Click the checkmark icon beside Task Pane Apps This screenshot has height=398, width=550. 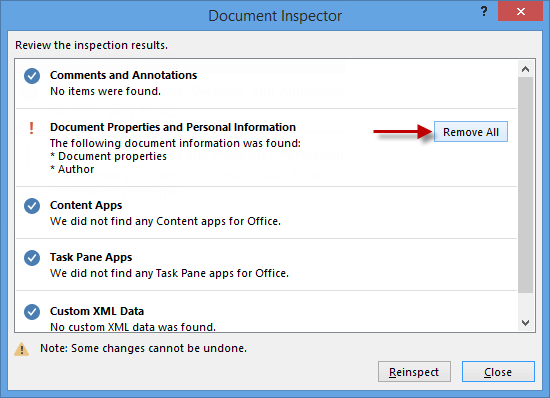point(32,258)
